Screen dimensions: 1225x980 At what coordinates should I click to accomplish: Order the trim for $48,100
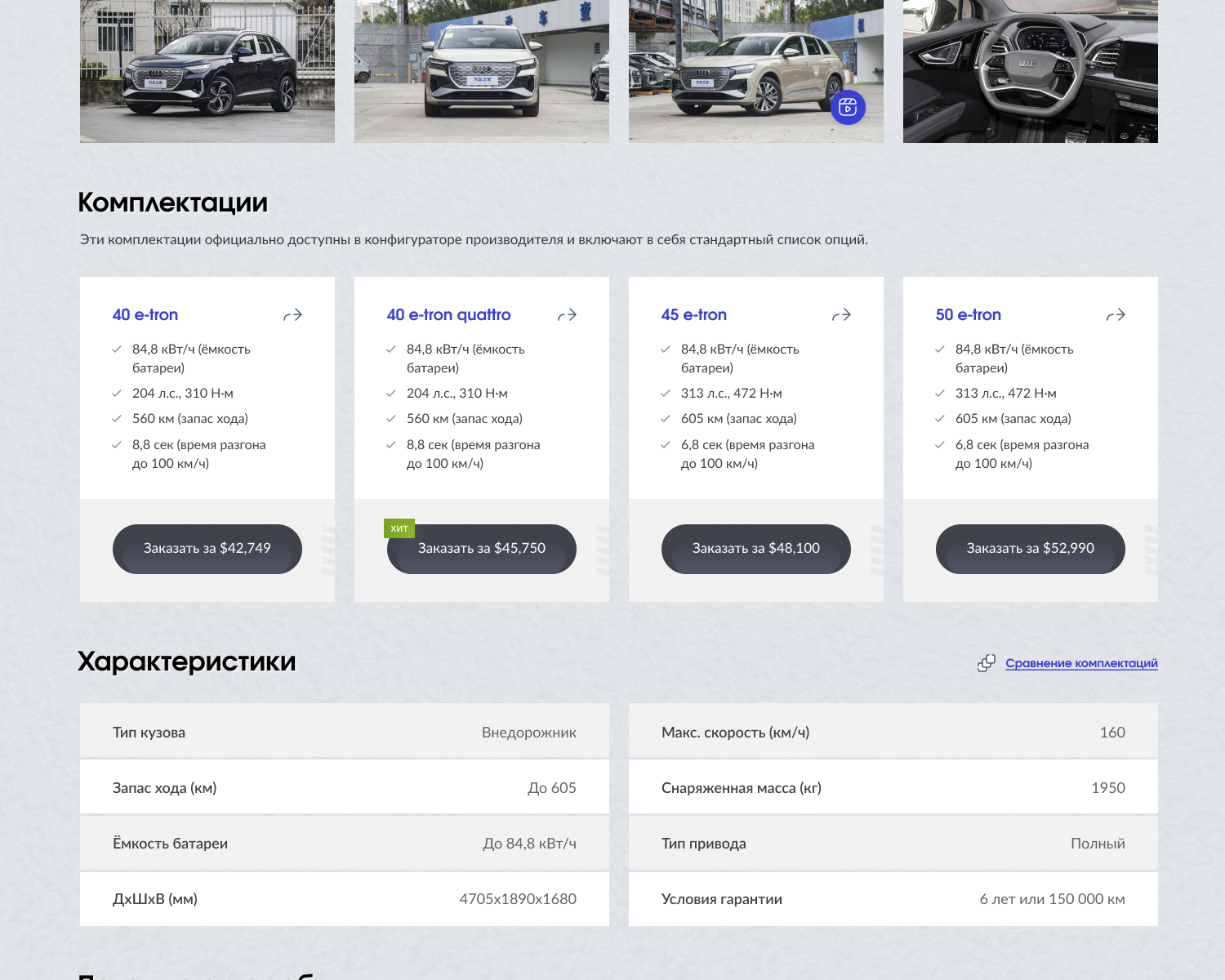pos(756,549)
